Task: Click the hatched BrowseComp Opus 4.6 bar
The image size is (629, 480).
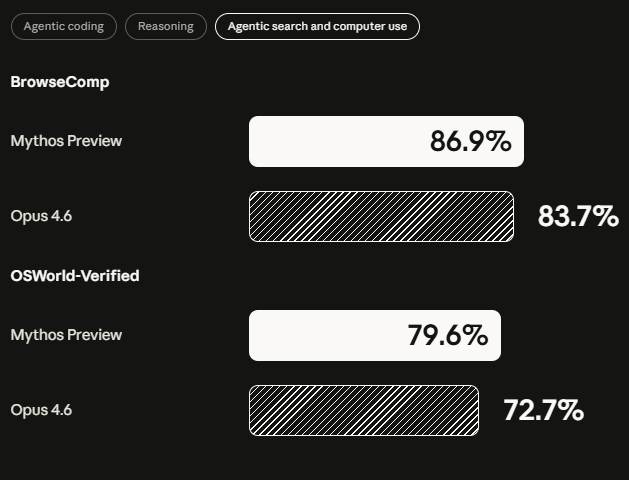Action: (x=381, y=216)
